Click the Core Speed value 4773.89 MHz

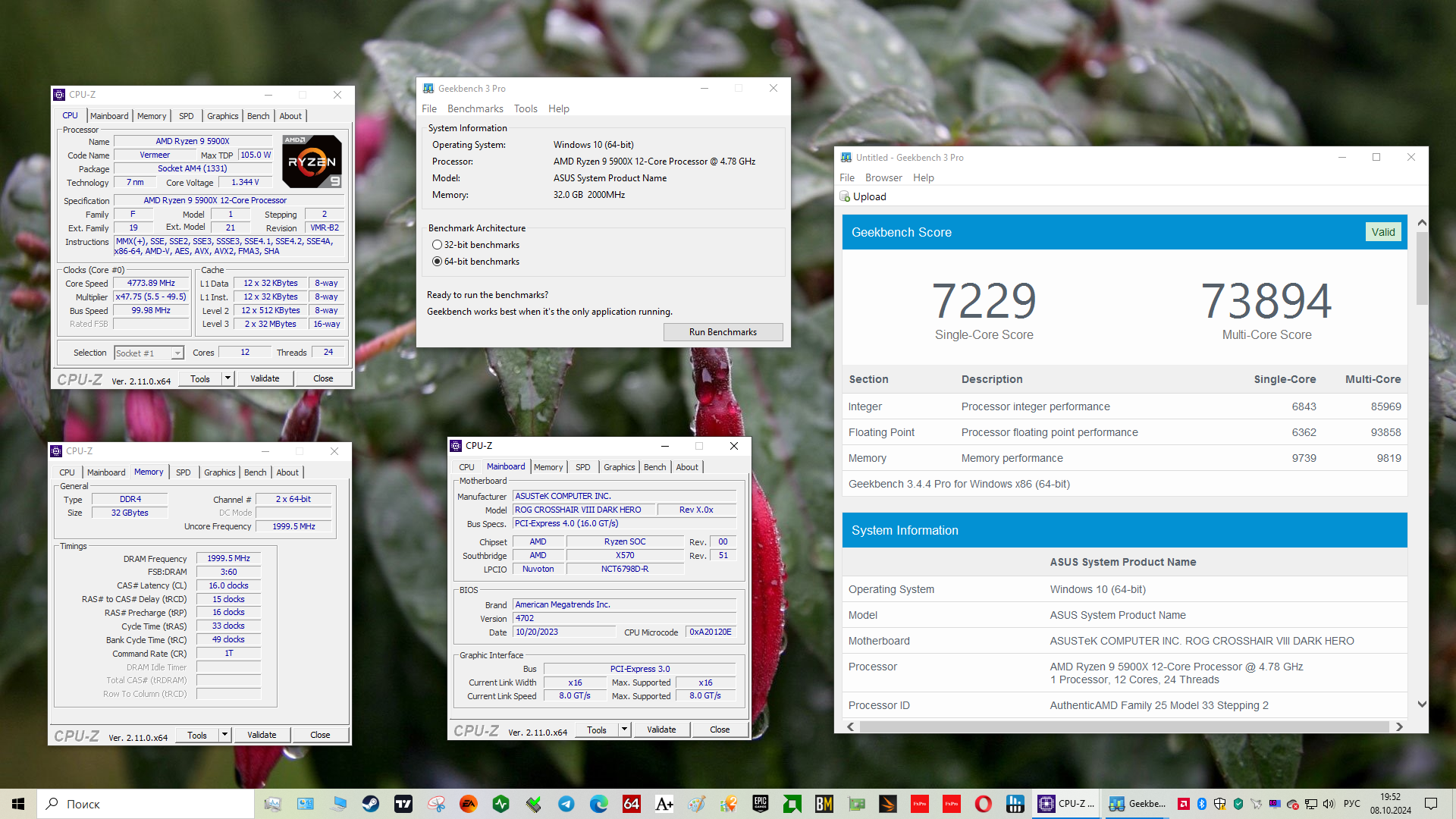pos(151,283)
